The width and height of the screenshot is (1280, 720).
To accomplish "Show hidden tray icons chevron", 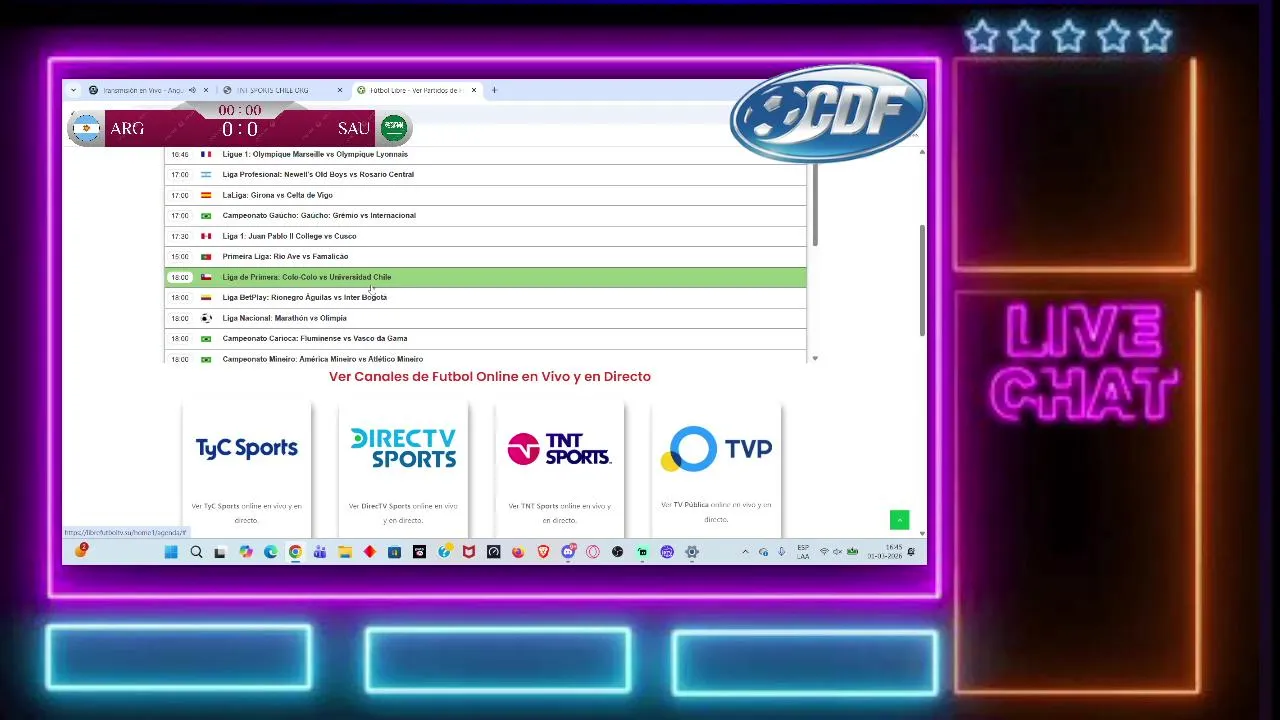I will click(x=744, y=552).
